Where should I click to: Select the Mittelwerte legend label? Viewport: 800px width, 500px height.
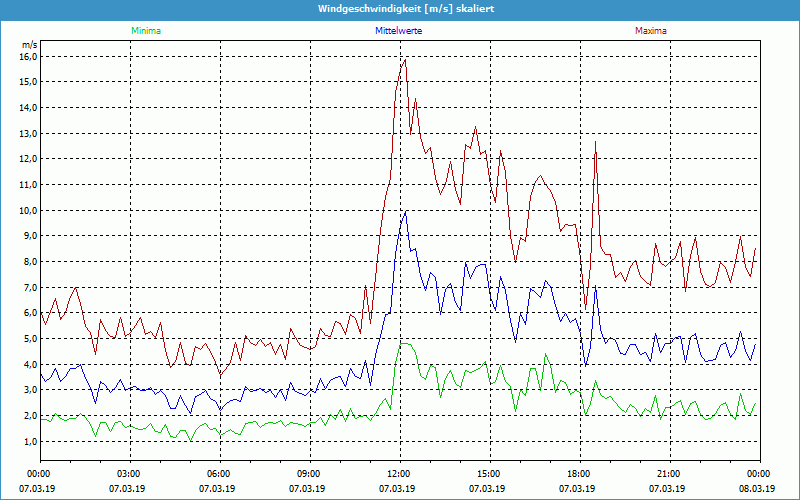(x=397, y=31)
